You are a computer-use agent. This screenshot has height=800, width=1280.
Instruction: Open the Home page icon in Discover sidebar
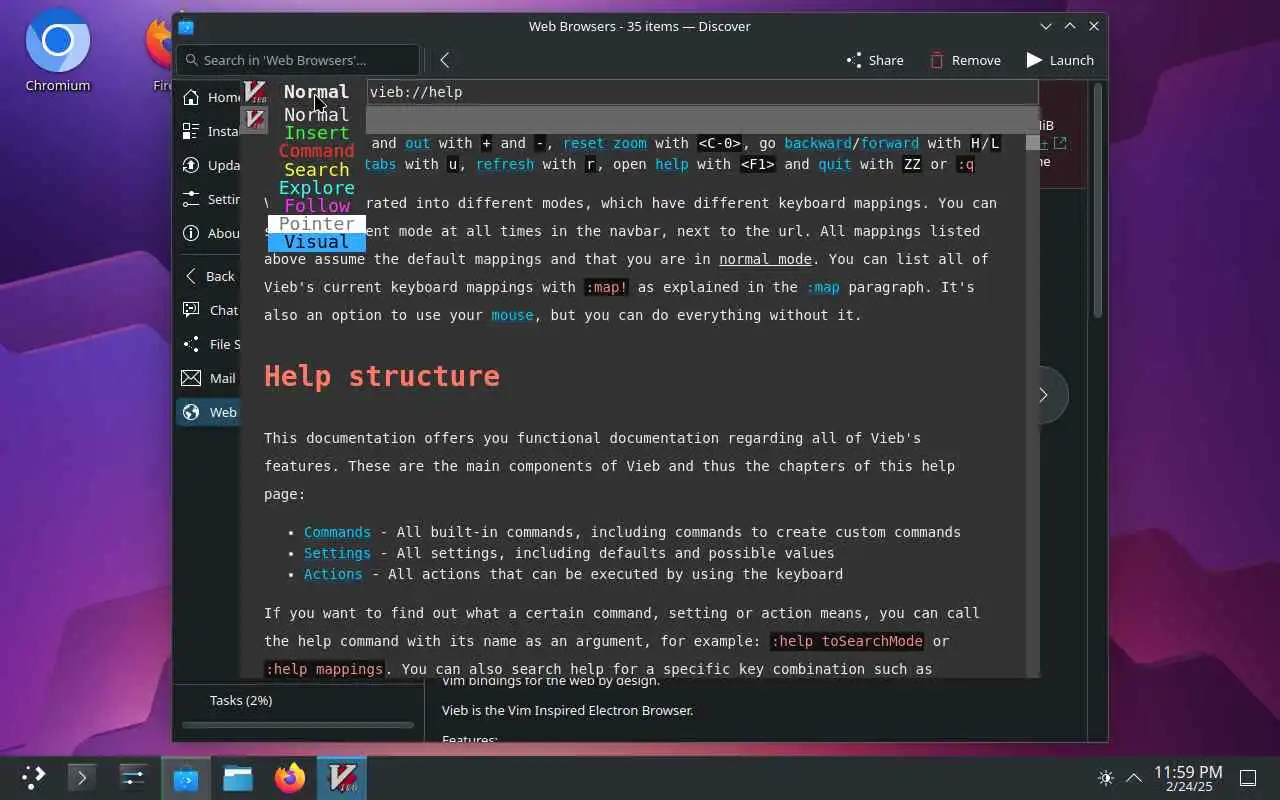point(191,97)
